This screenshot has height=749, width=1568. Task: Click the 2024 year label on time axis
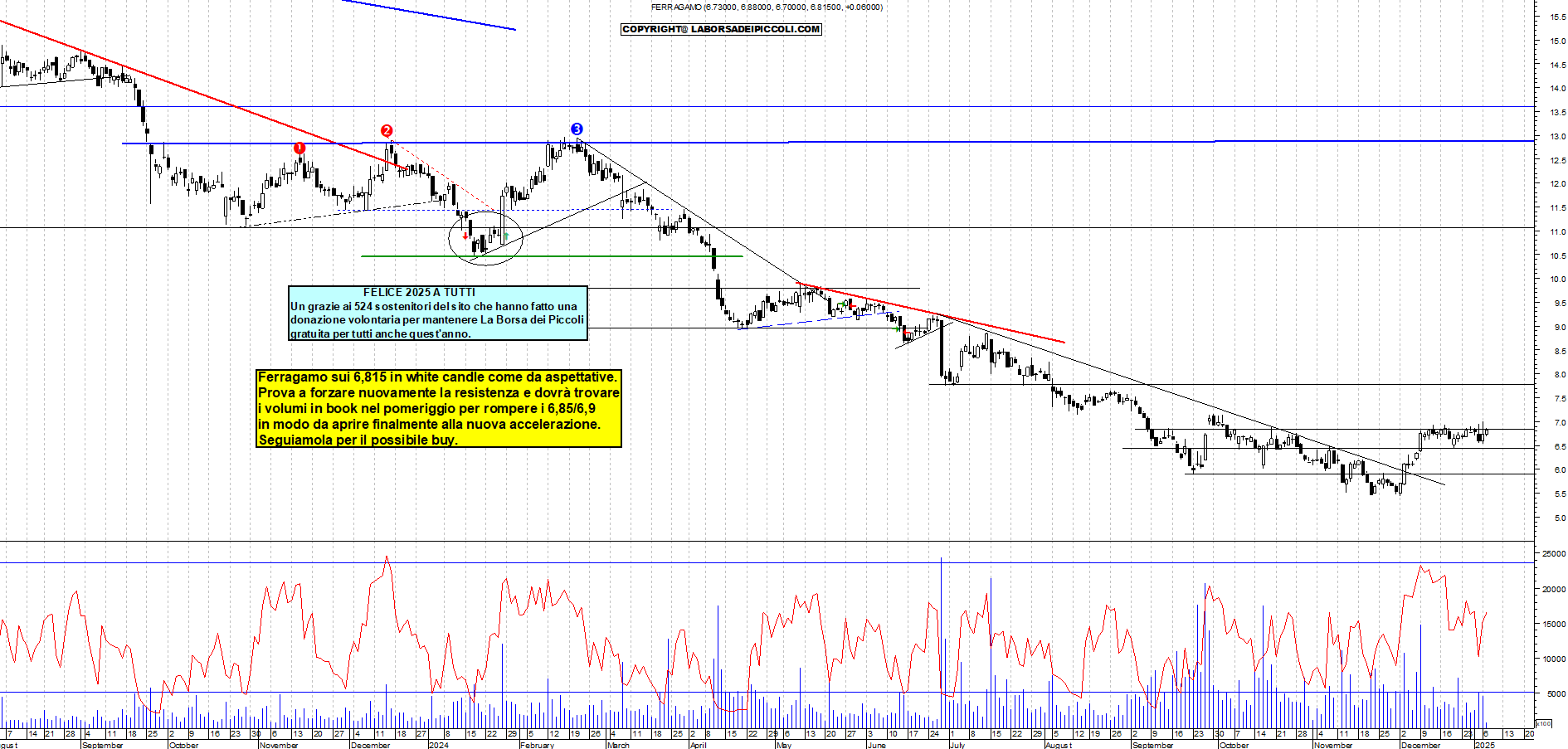click(438, 745)
